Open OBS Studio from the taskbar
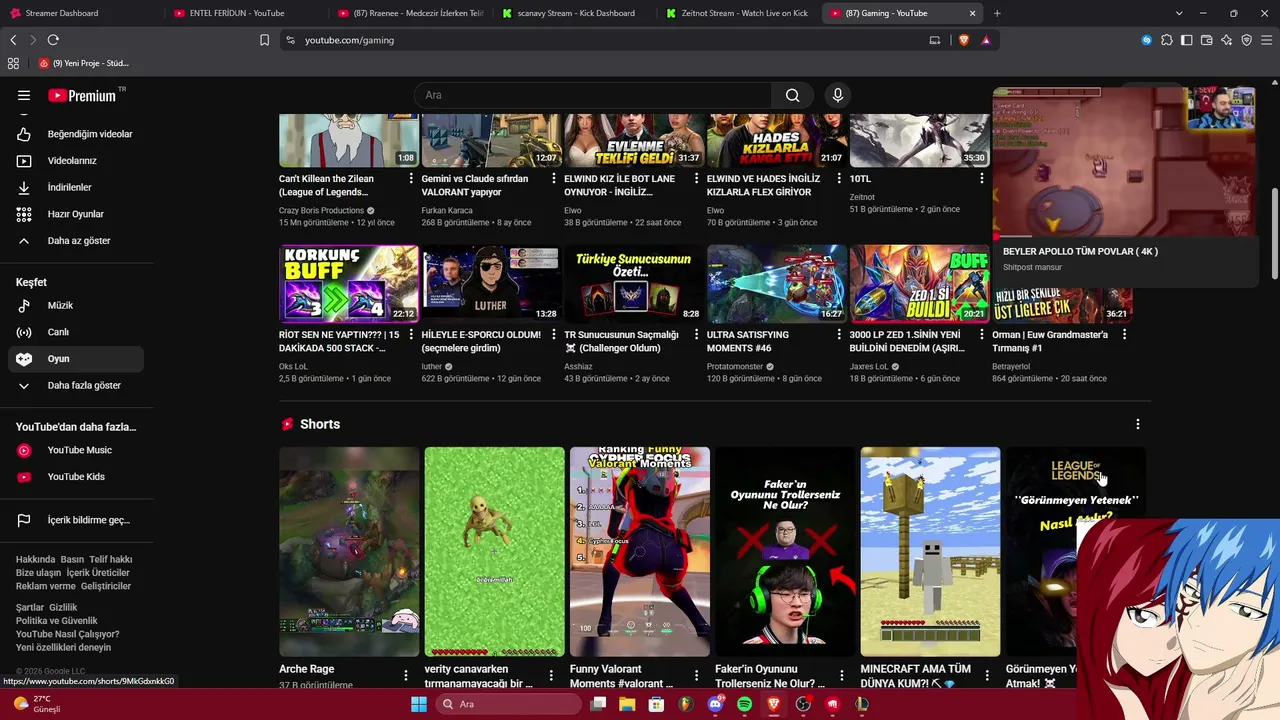The height and width of the screenshot is (720, 1280). coord(803,704)
